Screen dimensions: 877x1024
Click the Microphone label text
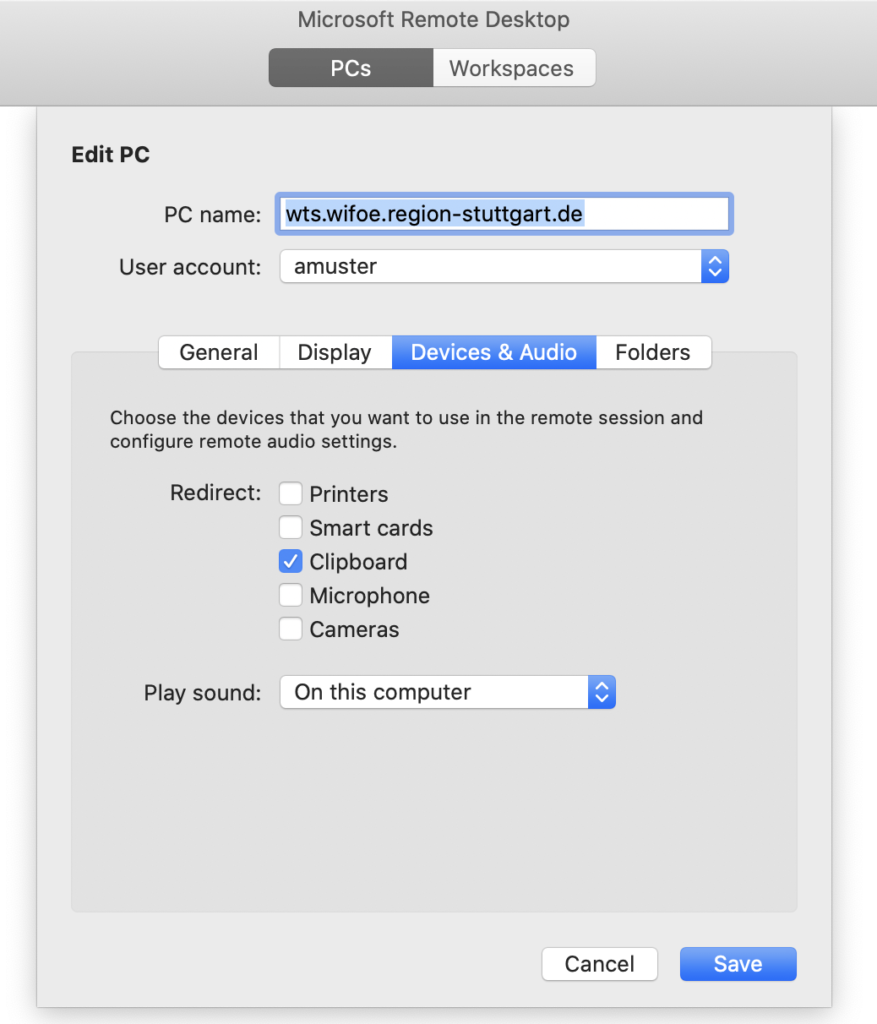(369, 596)
